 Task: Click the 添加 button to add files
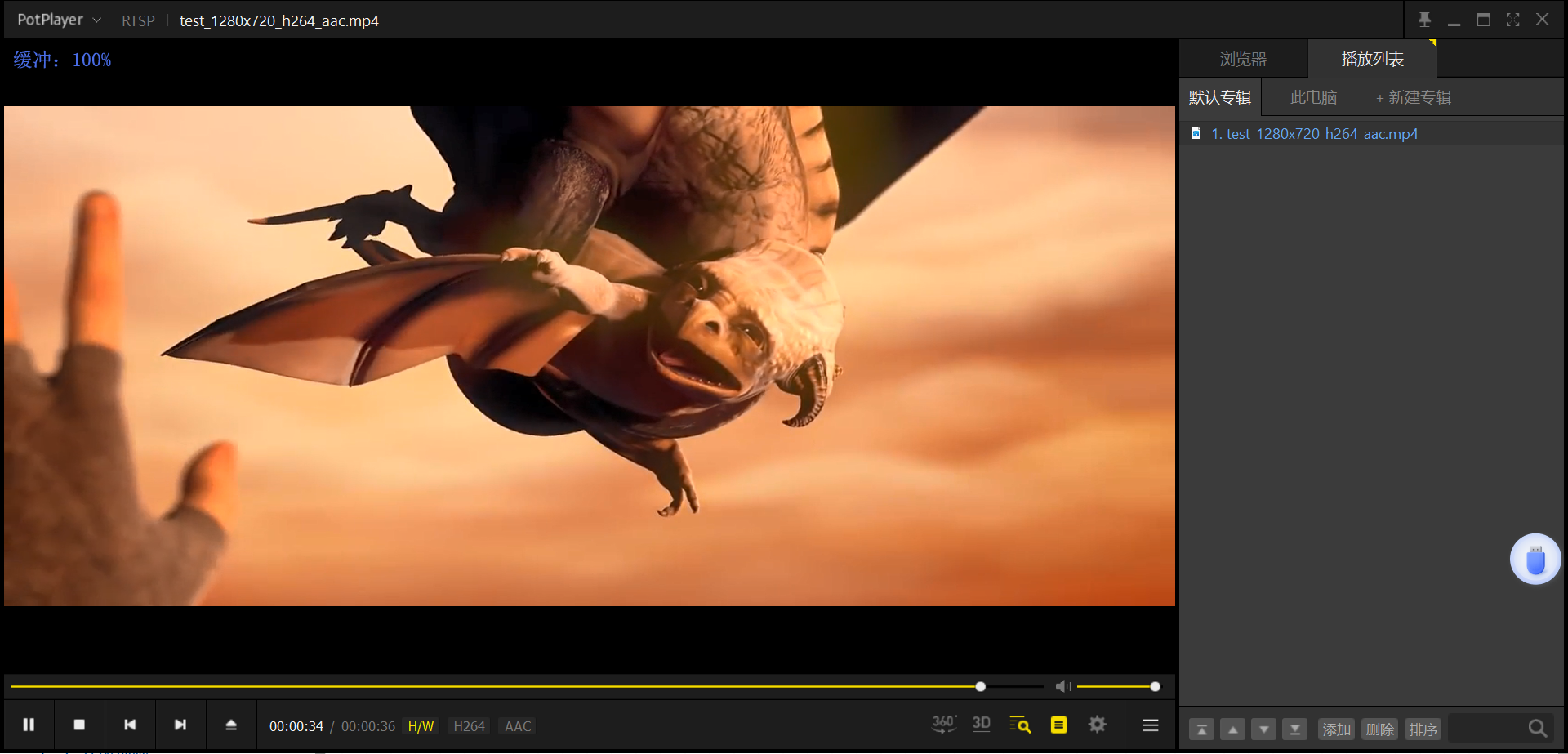click(1336, 729)
